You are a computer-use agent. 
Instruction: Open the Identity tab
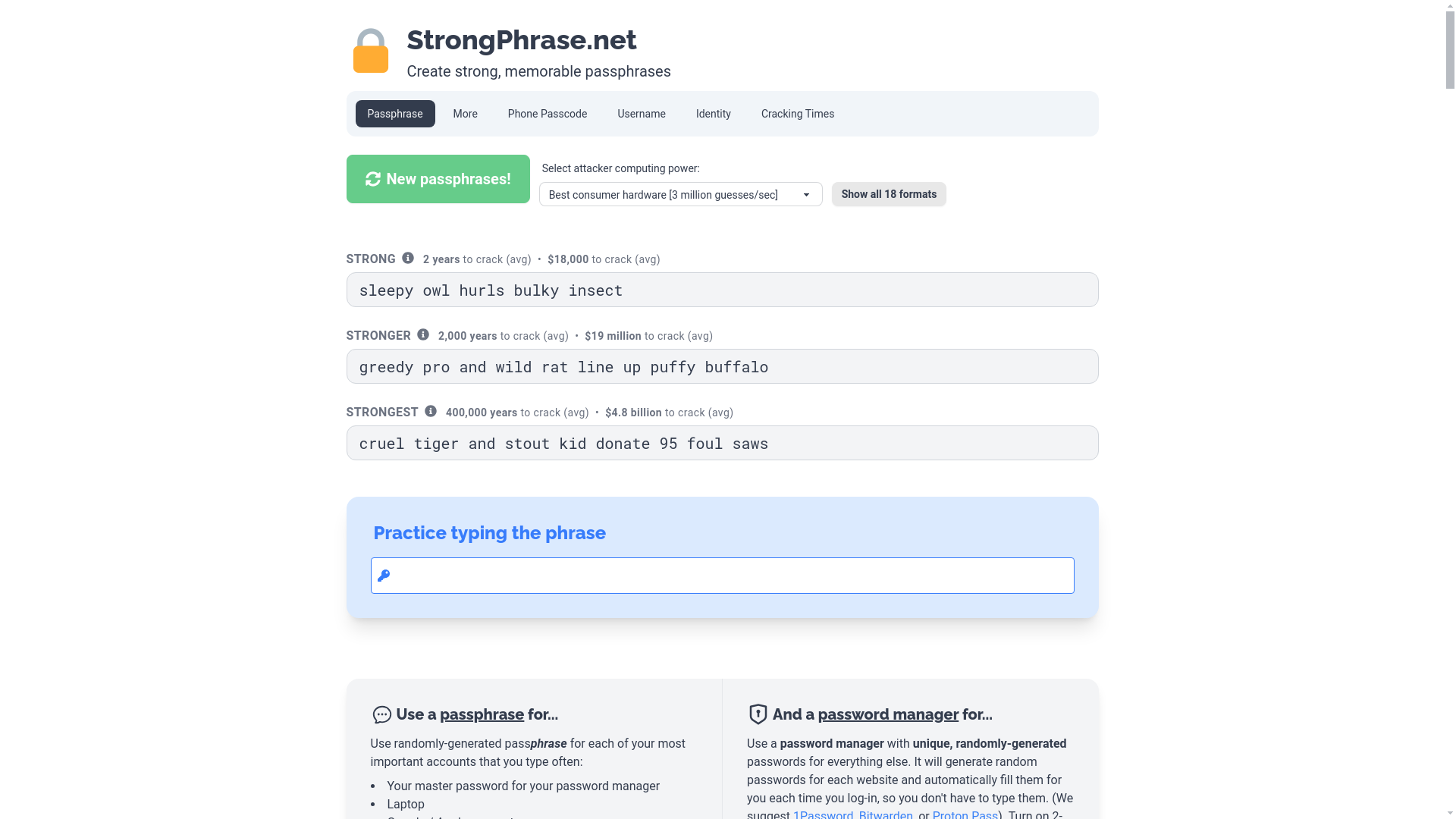click(713, 114)
